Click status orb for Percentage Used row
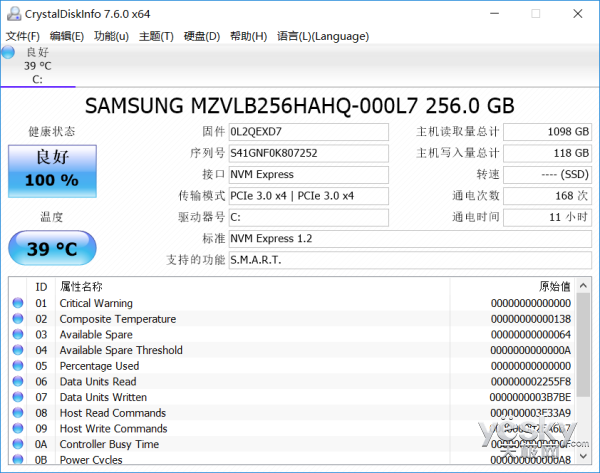 point(18,365)
